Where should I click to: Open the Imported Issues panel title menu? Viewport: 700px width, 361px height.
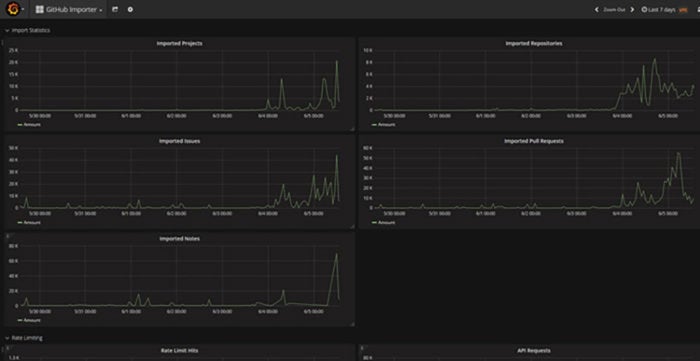click(179, 141)
